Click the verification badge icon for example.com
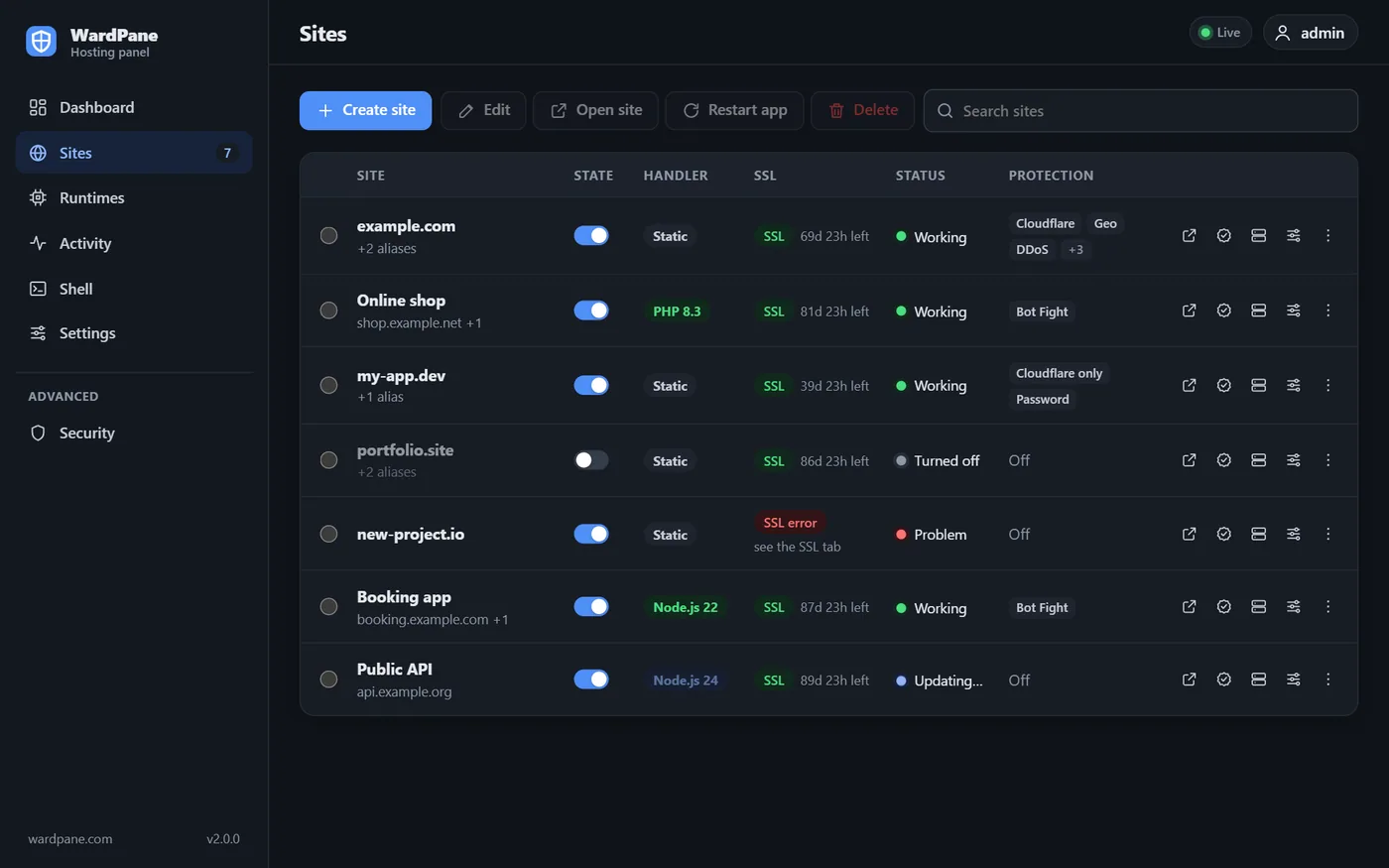Screen dimensions: 1389x868 [x=1223, y=236]
